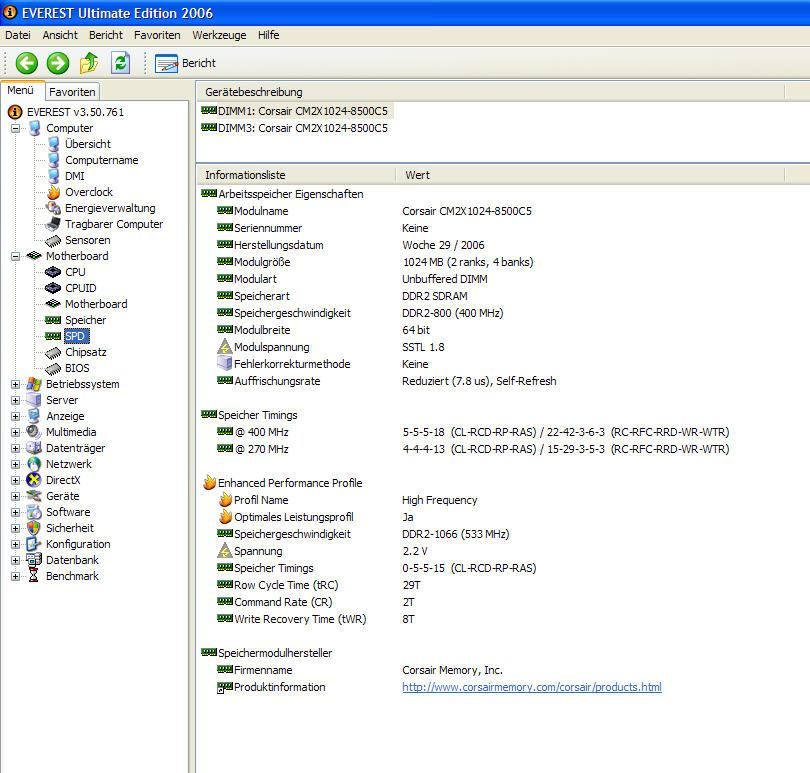Expand the Software tree node
810x773 pixels.
[x=15, y=513]
